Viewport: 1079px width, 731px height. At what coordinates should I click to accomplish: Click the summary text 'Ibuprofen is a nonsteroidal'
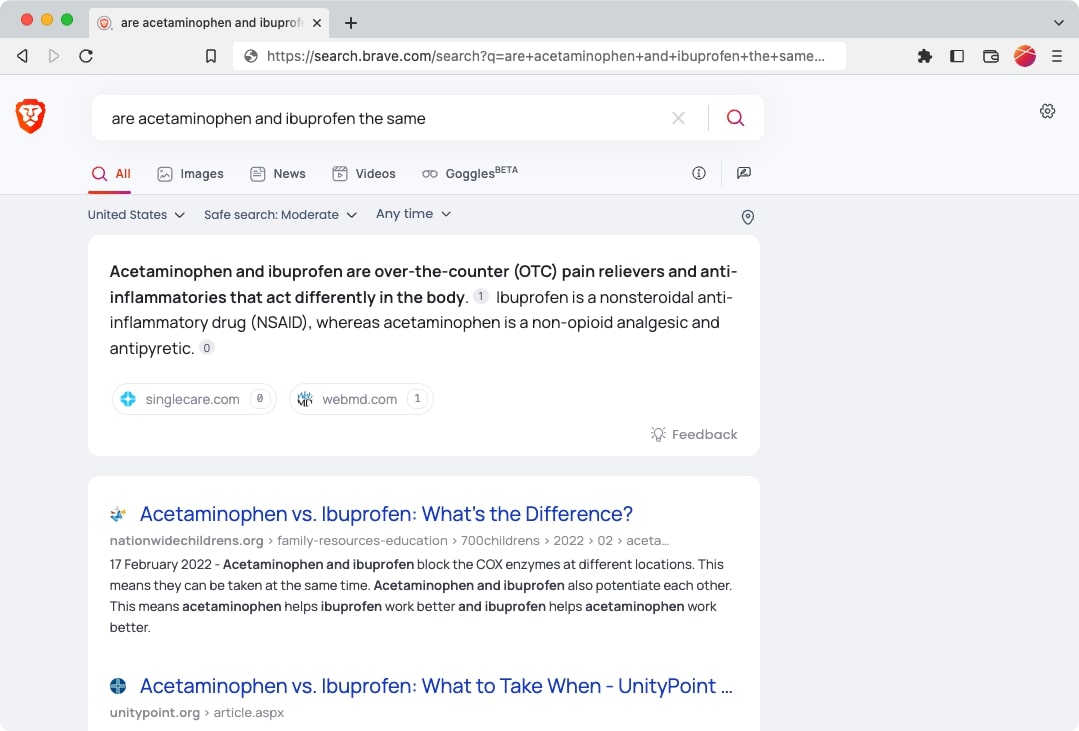coord(595,297)
